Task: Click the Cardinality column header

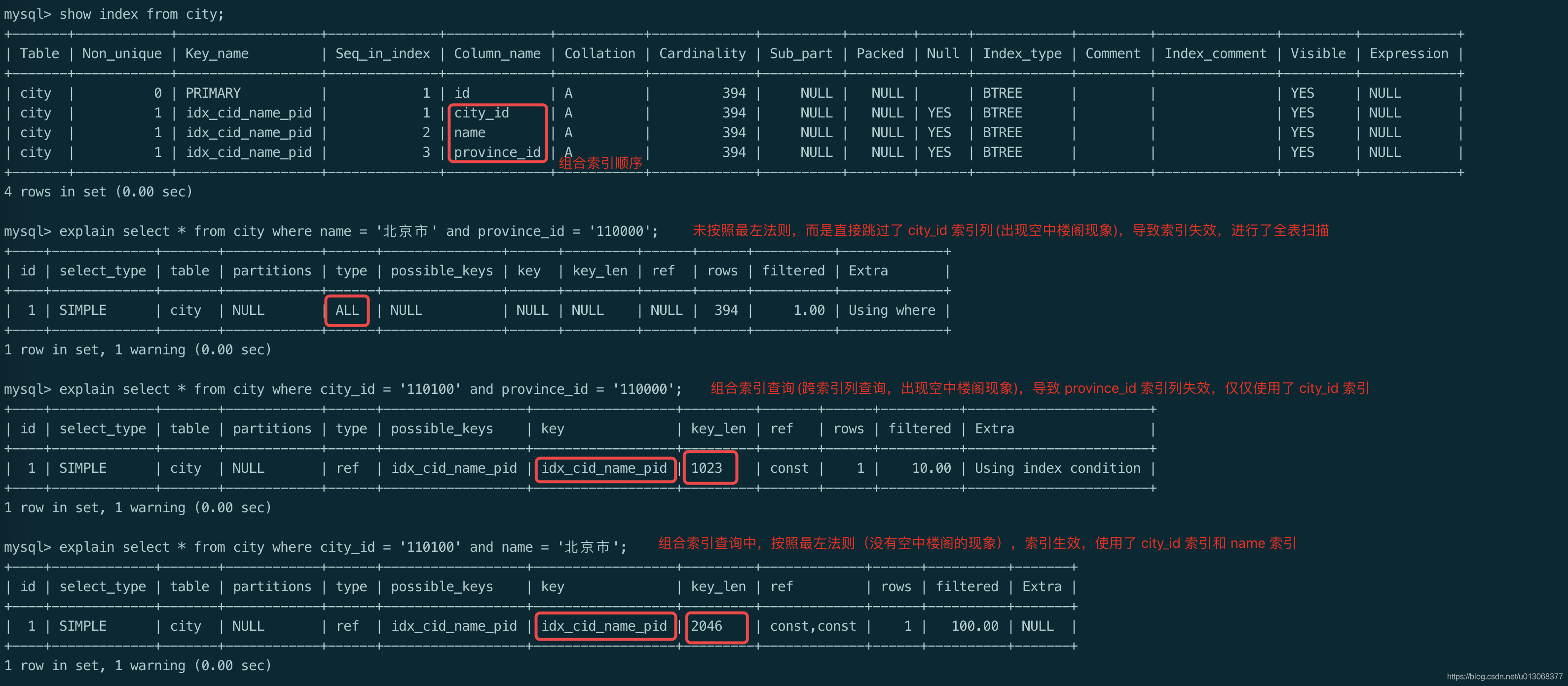Action: pos(702,54)
